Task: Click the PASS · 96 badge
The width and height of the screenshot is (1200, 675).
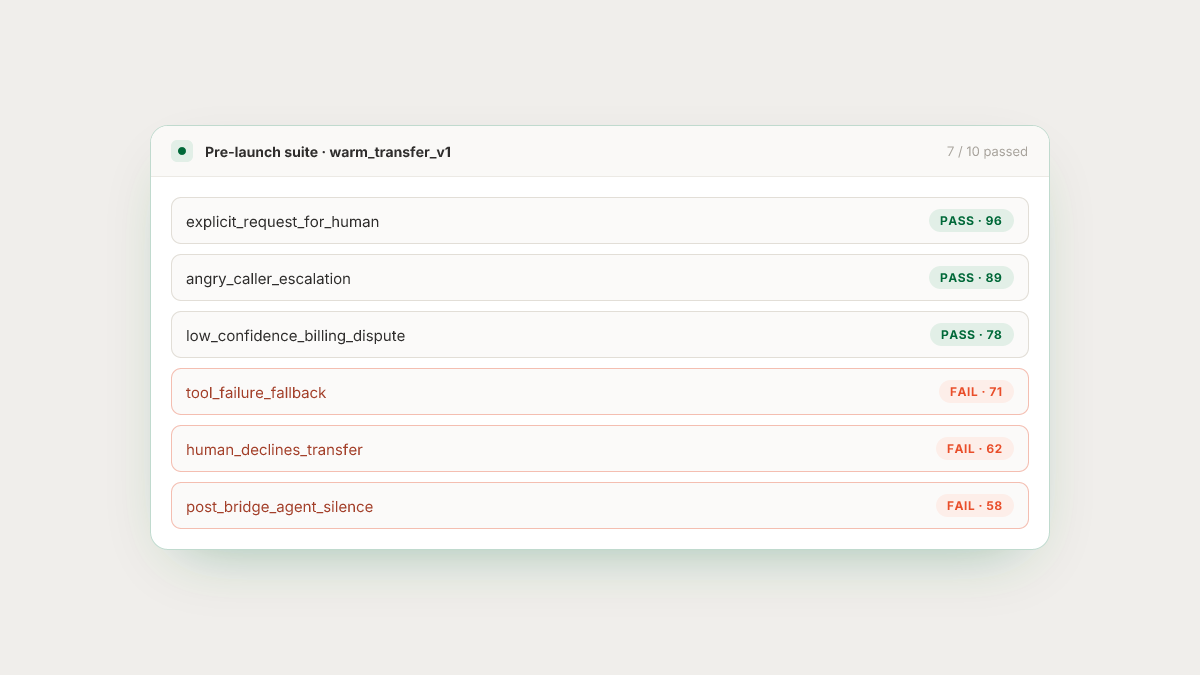Action: [971, 221]
